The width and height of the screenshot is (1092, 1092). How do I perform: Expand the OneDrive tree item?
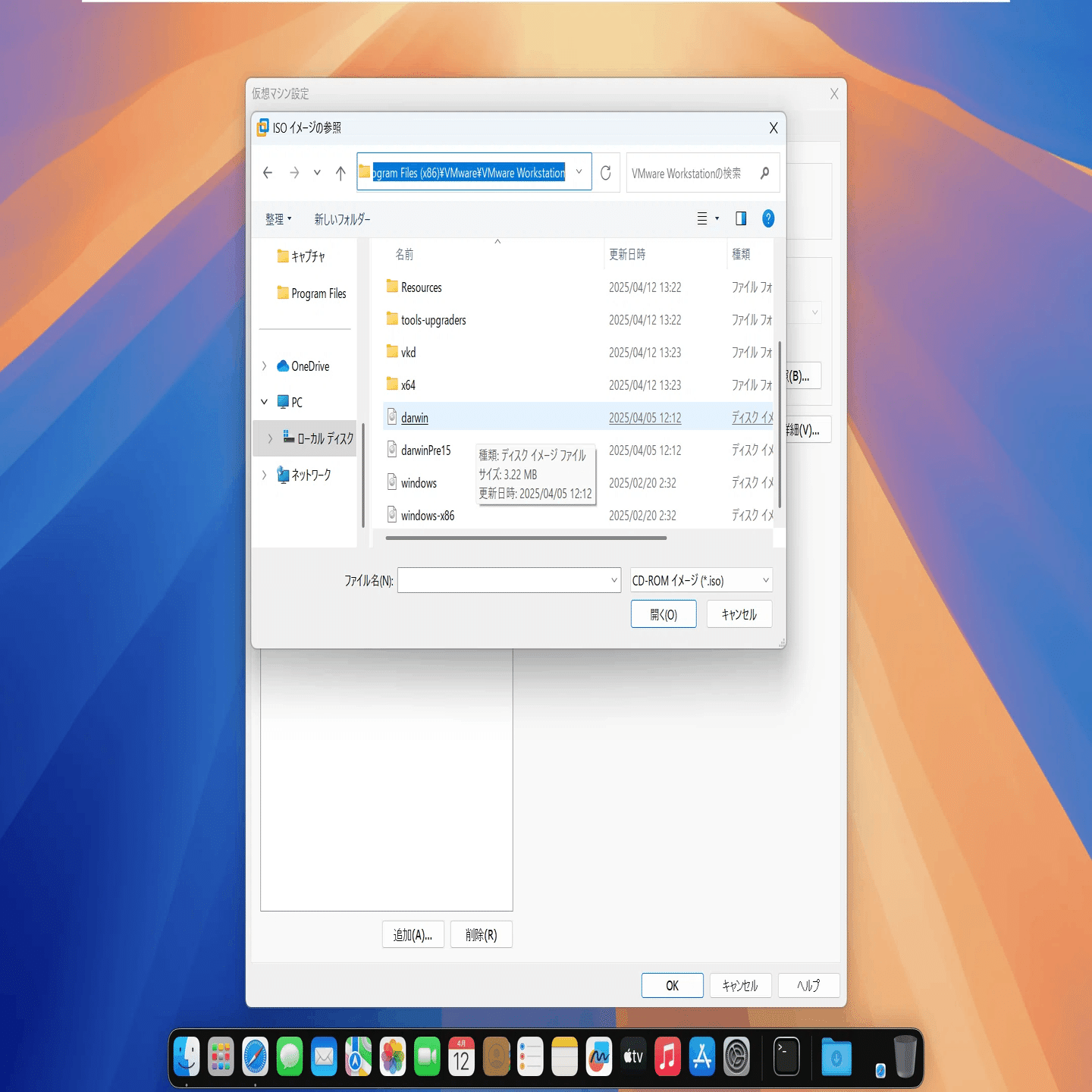coord(263,366)
